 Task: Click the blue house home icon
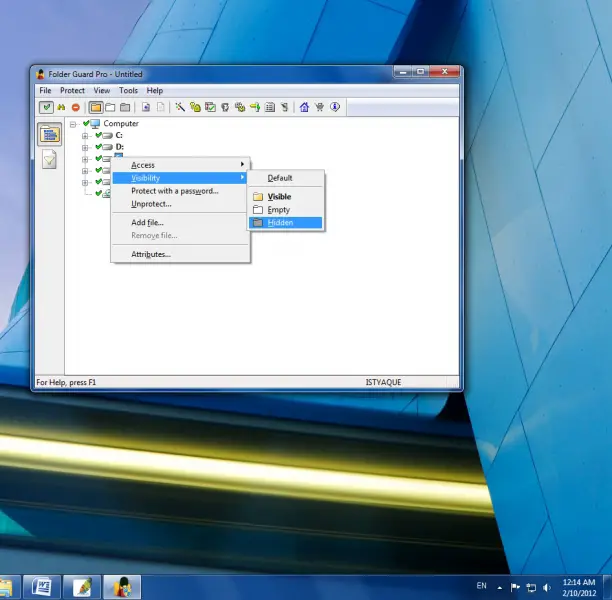tap(304, 107)
